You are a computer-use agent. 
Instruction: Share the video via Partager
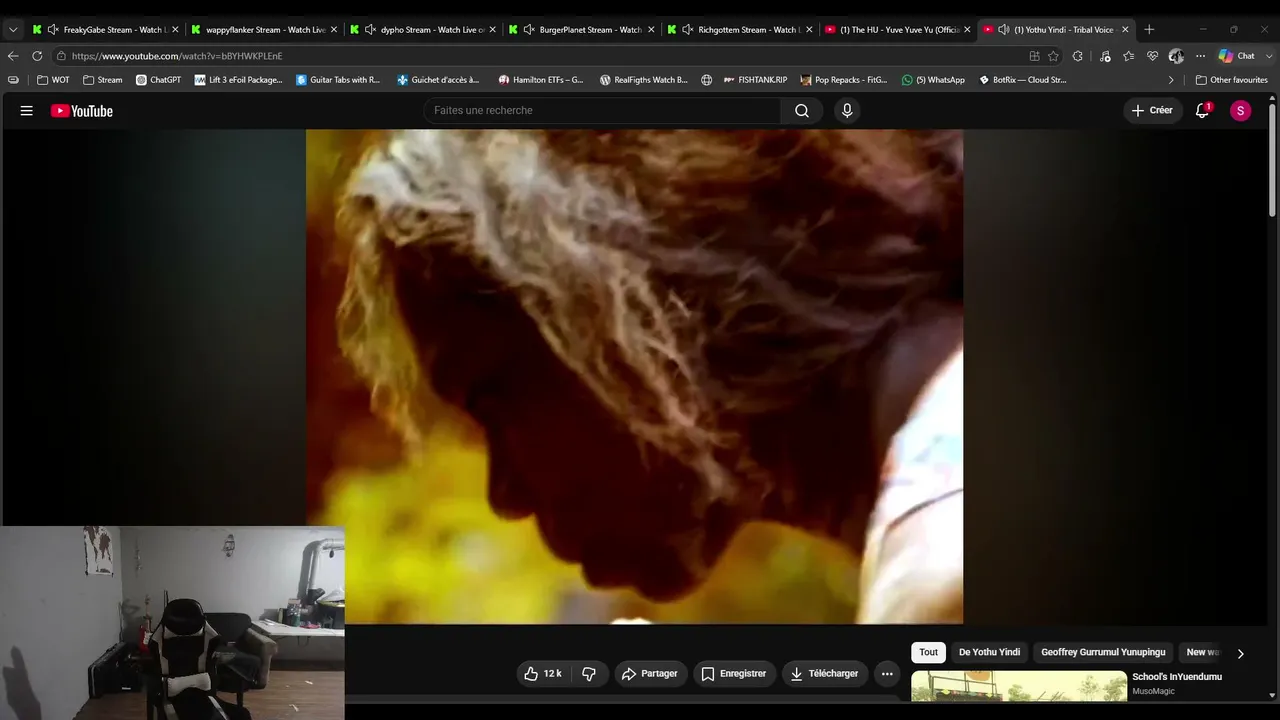tap(651, 674)
